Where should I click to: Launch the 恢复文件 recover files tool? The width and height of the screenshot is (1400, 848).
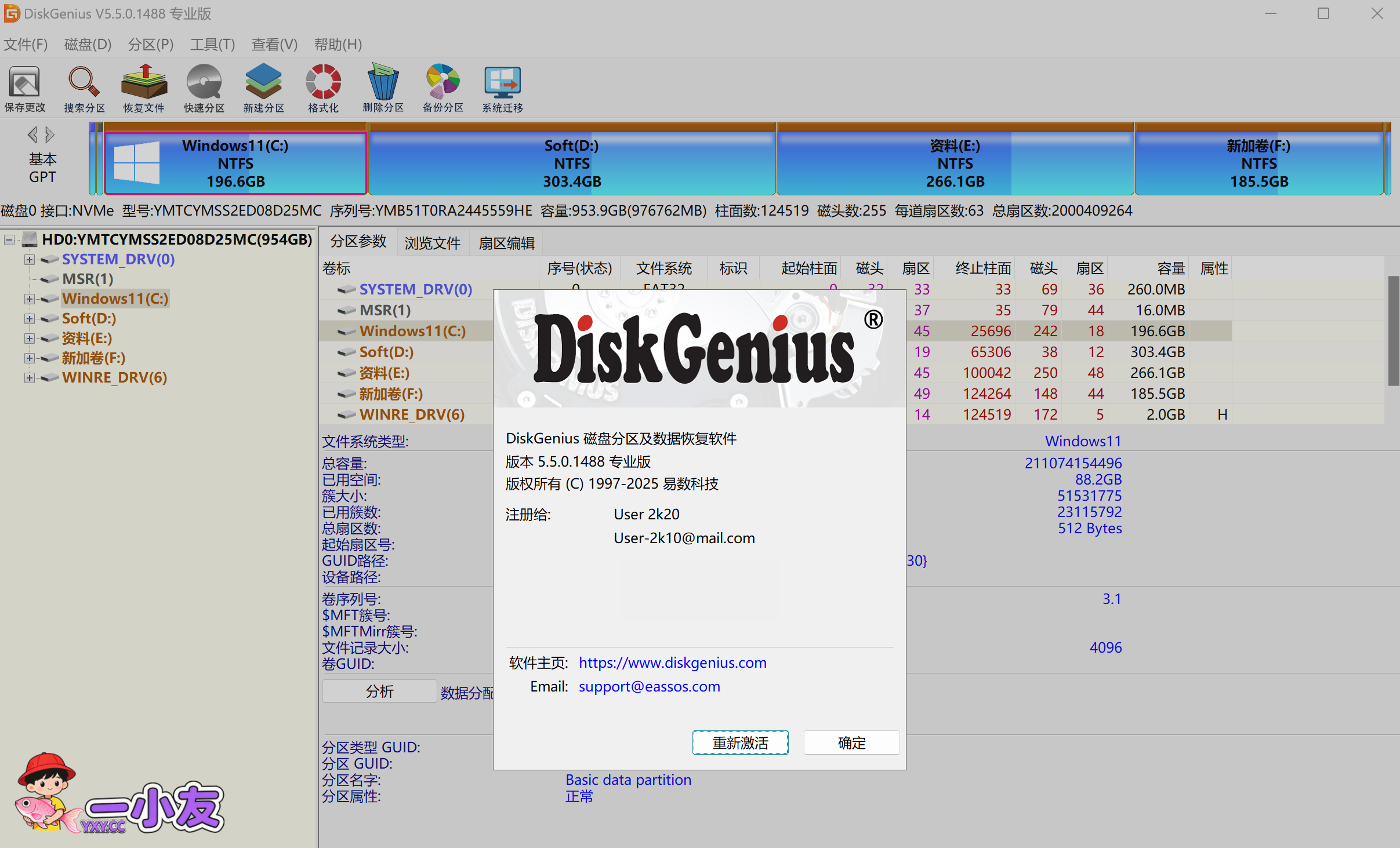(x=144, y=88)
